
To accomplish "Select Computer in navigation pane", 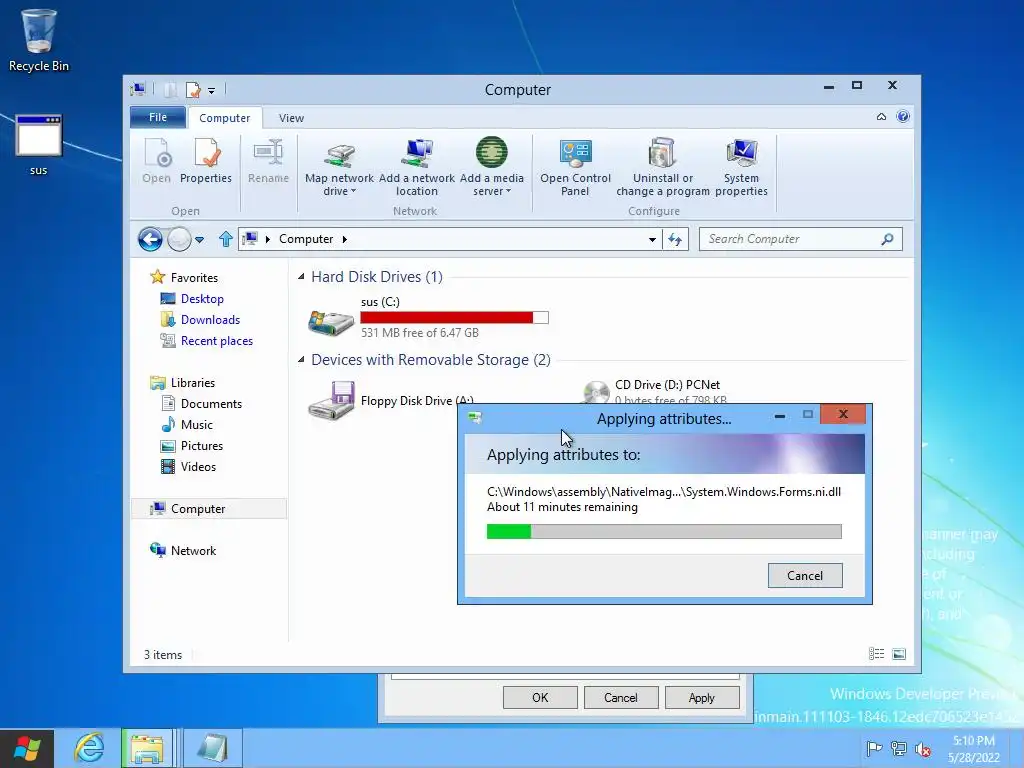I will 209,509.
